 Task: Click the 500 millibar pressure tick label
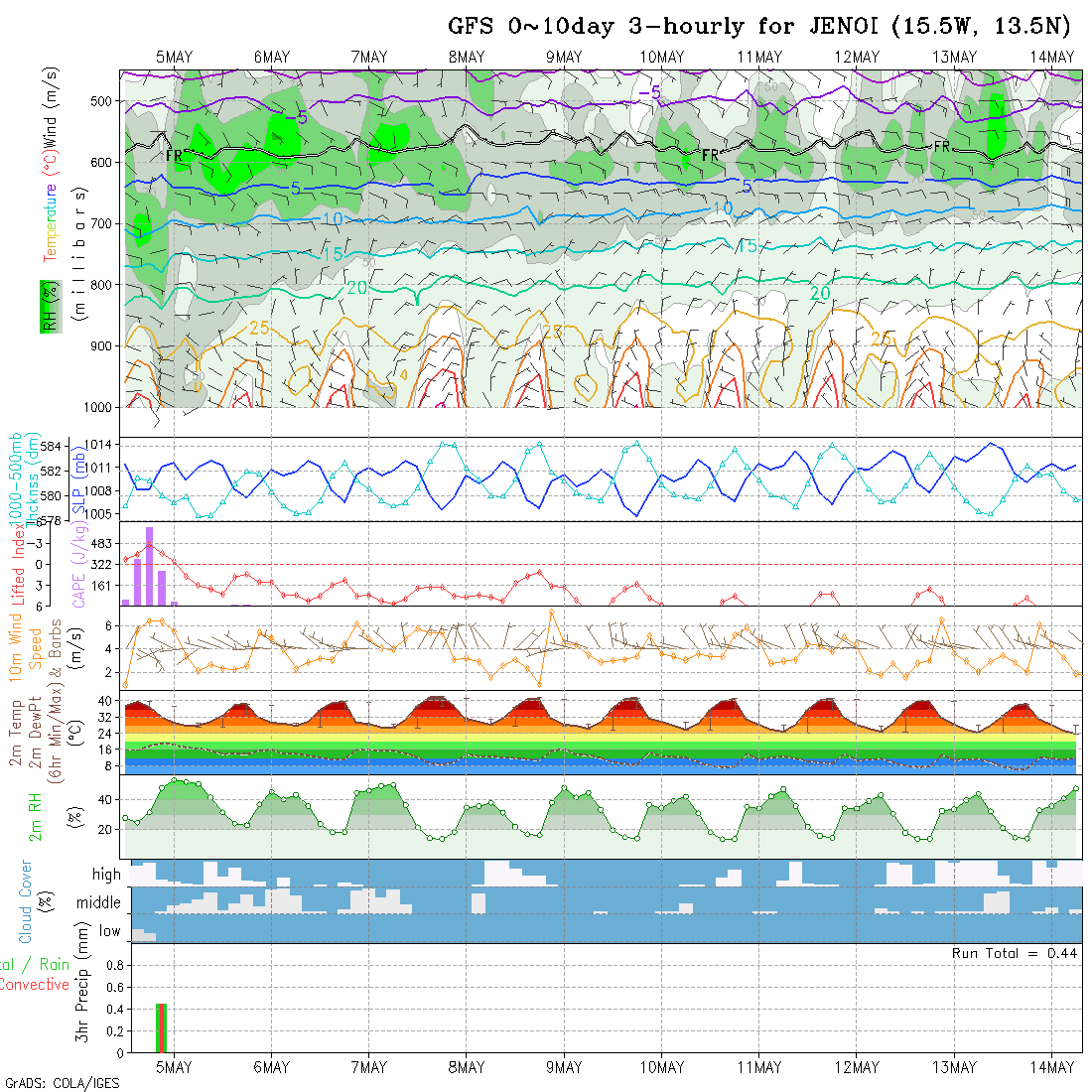tap(101, 101)
